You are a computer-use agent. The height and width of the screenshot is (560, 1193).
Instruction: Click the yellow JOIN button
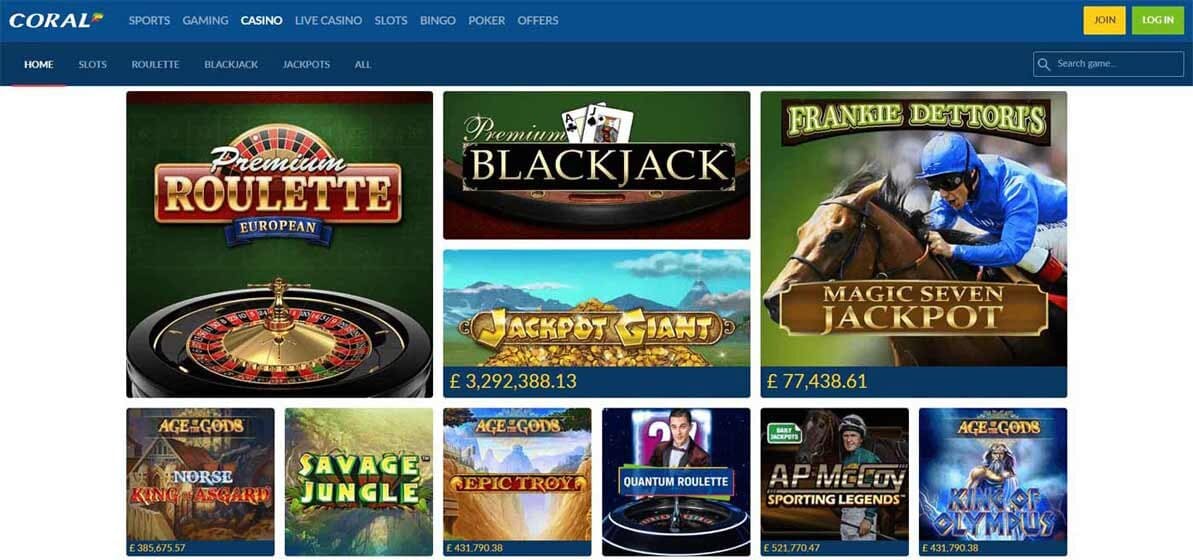point(1104,21)
